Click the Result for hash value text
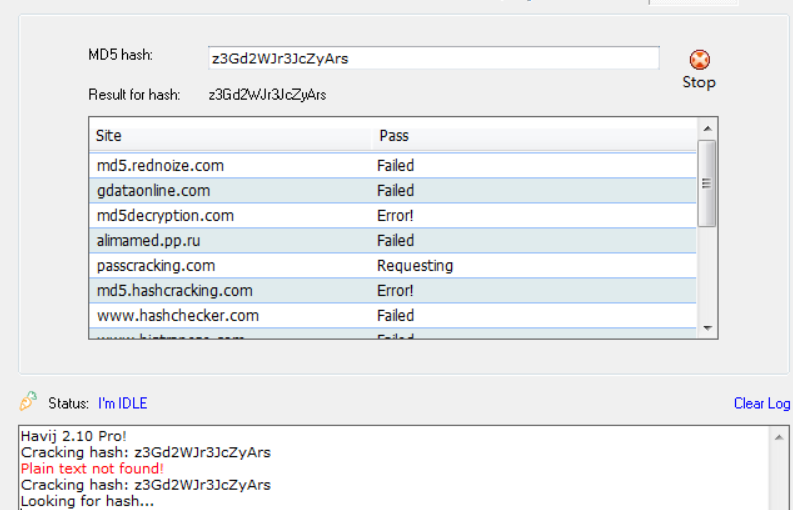793x510 pixels. 267,95
